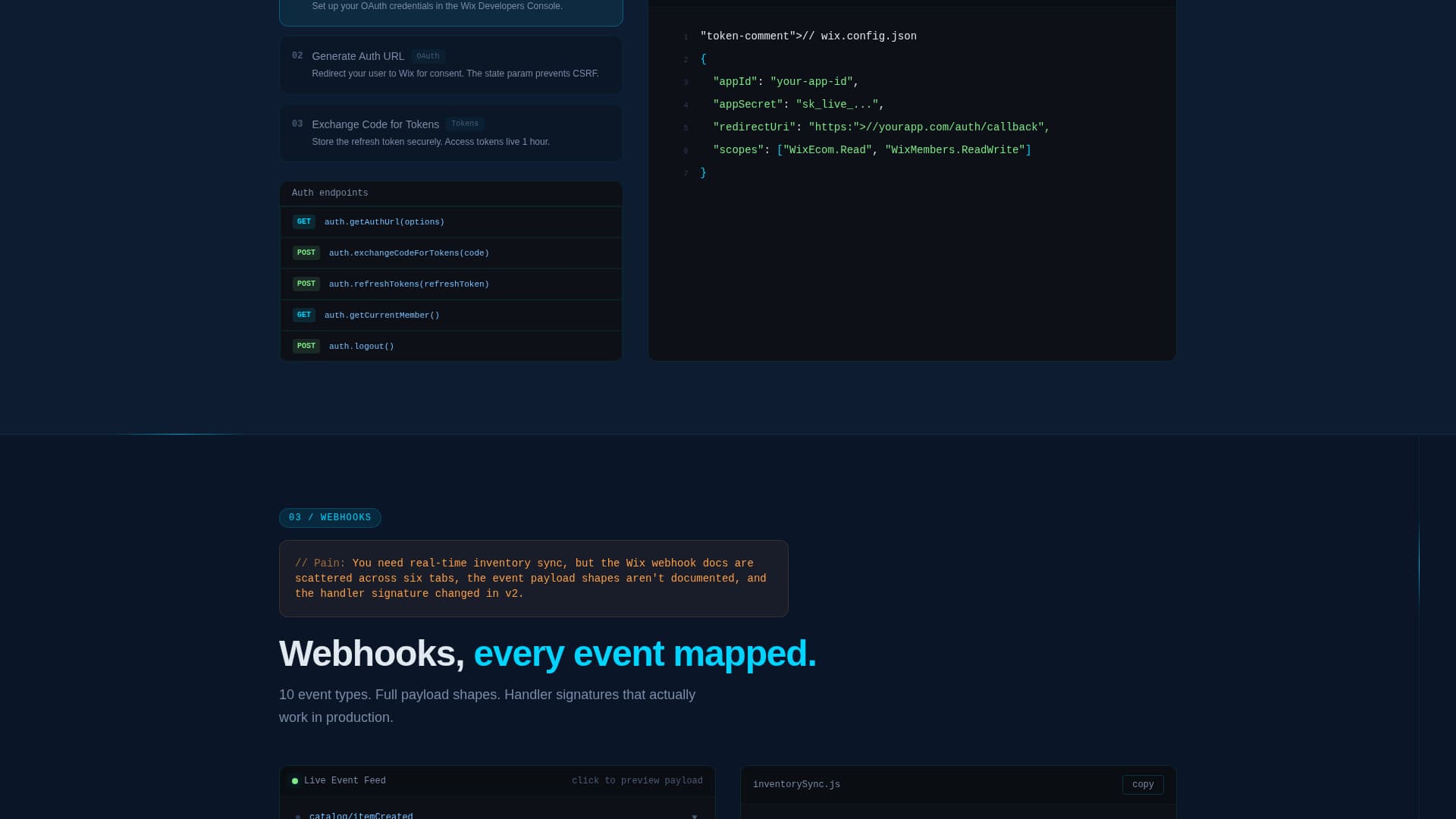The image size is (1456, 819).
Task: Select auth.logout() endpoint row
Action: tap(450, 347)
